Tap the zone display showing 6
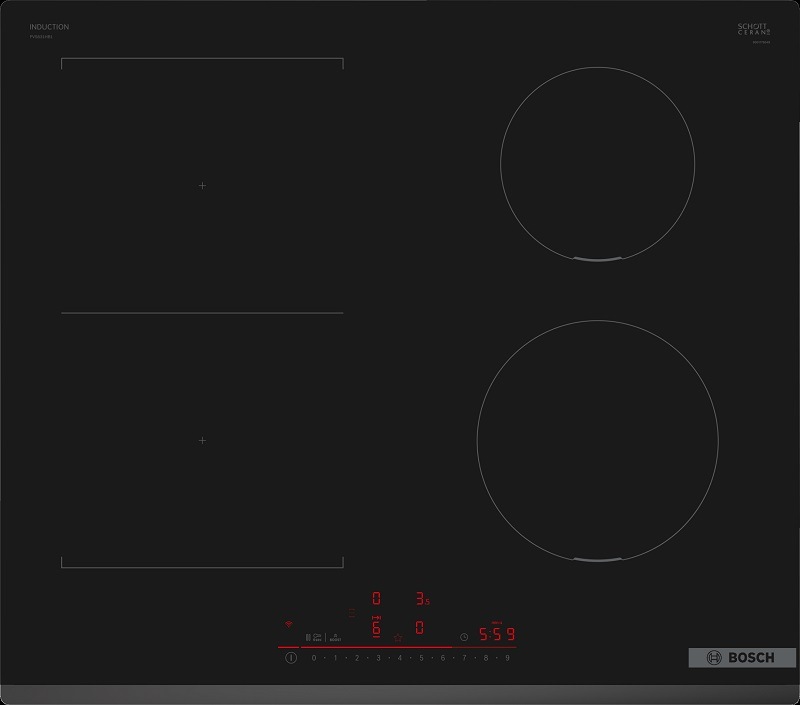The height and width of the screenshot is (705, 800). [376, 629]
